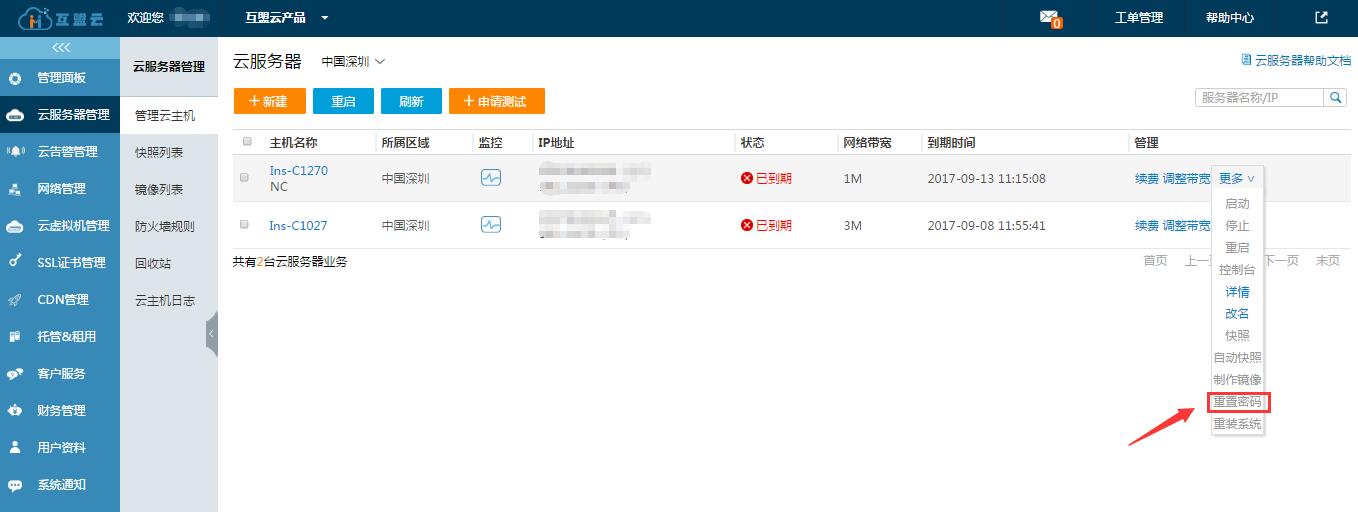Select the Ins-C1270 row checkbox
The image size is (1358, 512).
(245, 178)
